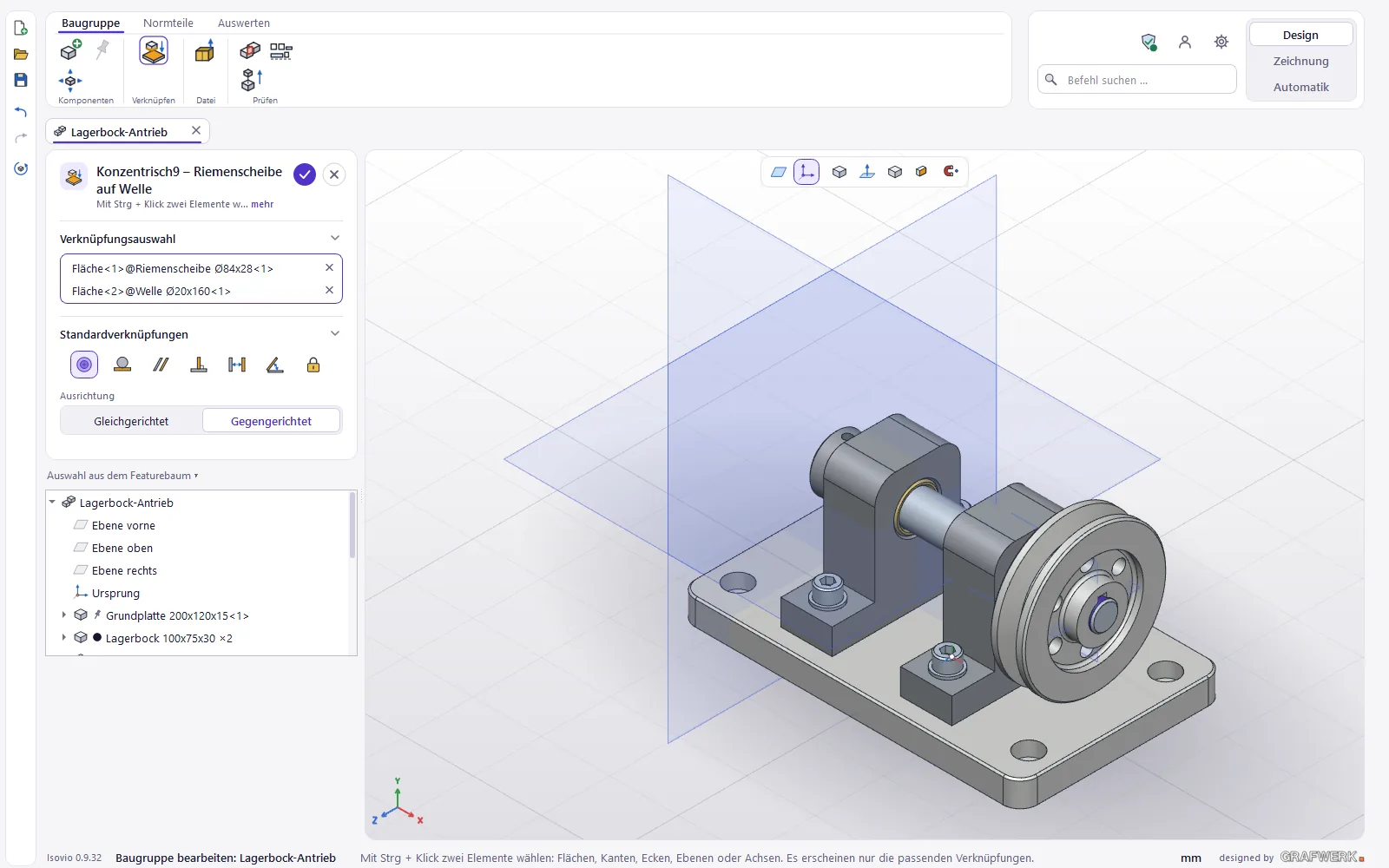Confirm the mate with the checkmark button
The height and width of the screenshot is (868, 1389).
pyautogui.click(x=305, y=174)
